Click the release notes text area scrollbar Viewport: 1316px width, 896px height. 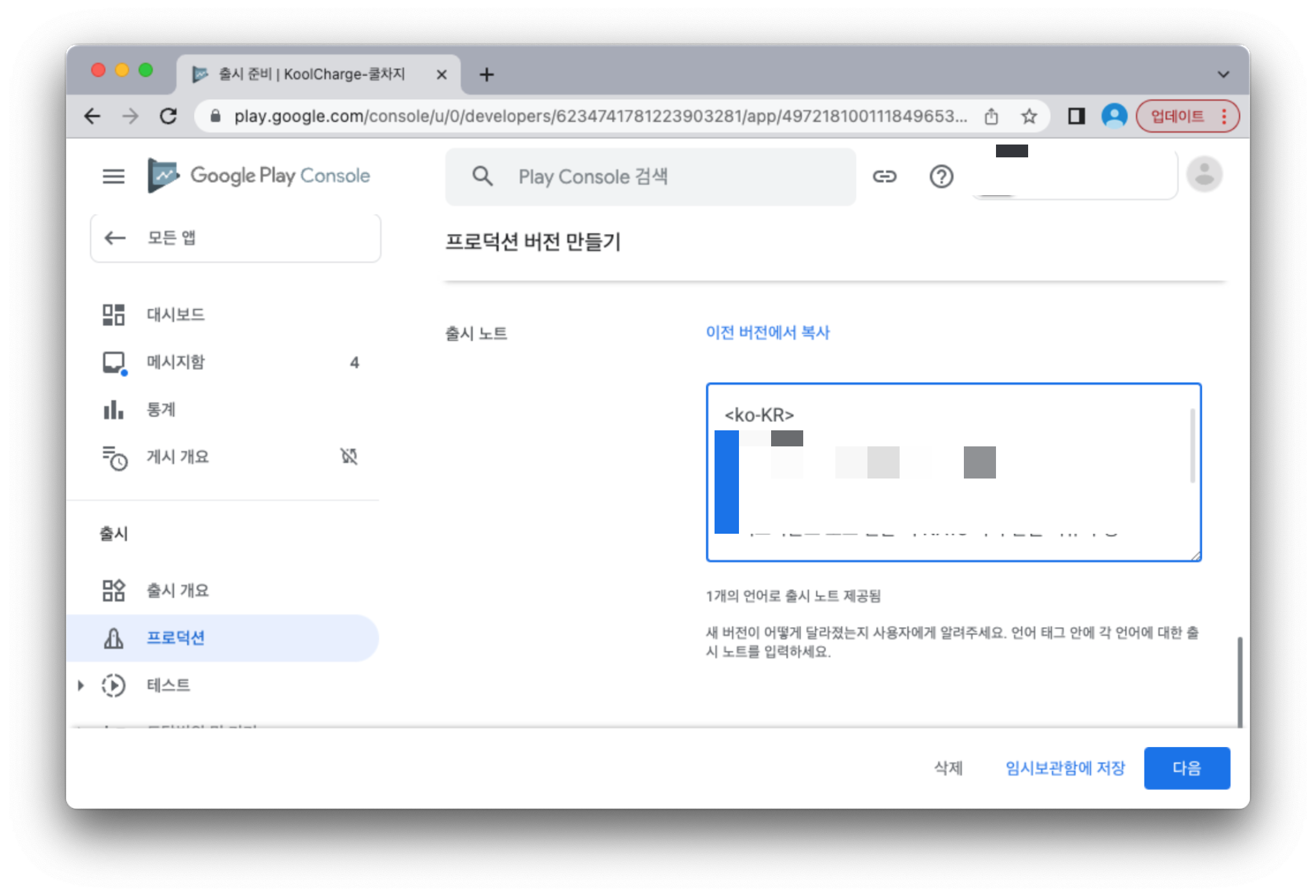click(x=1192, y=446)
